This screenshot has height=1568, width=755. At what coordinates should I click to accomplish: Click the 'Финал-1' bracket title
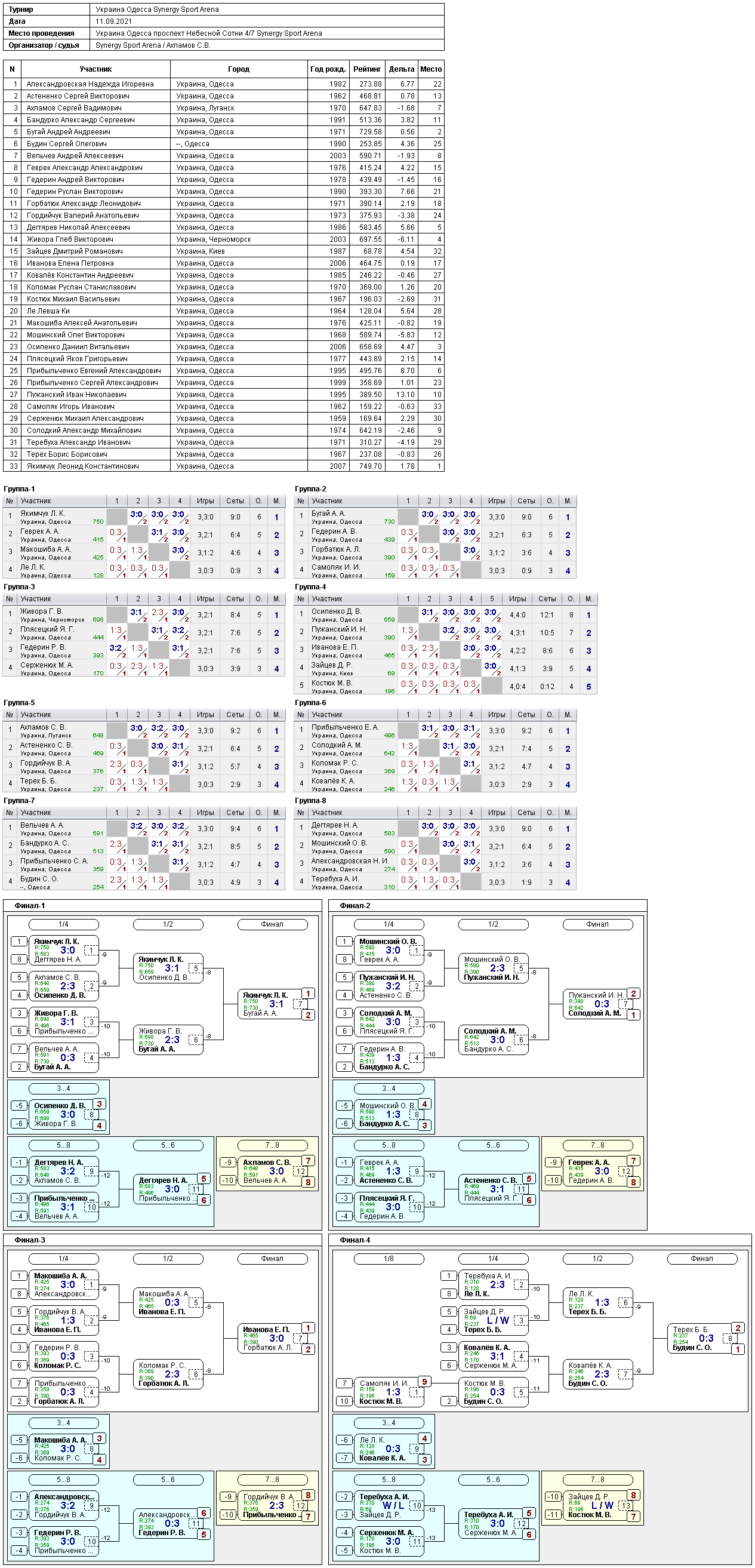[30, 906]
